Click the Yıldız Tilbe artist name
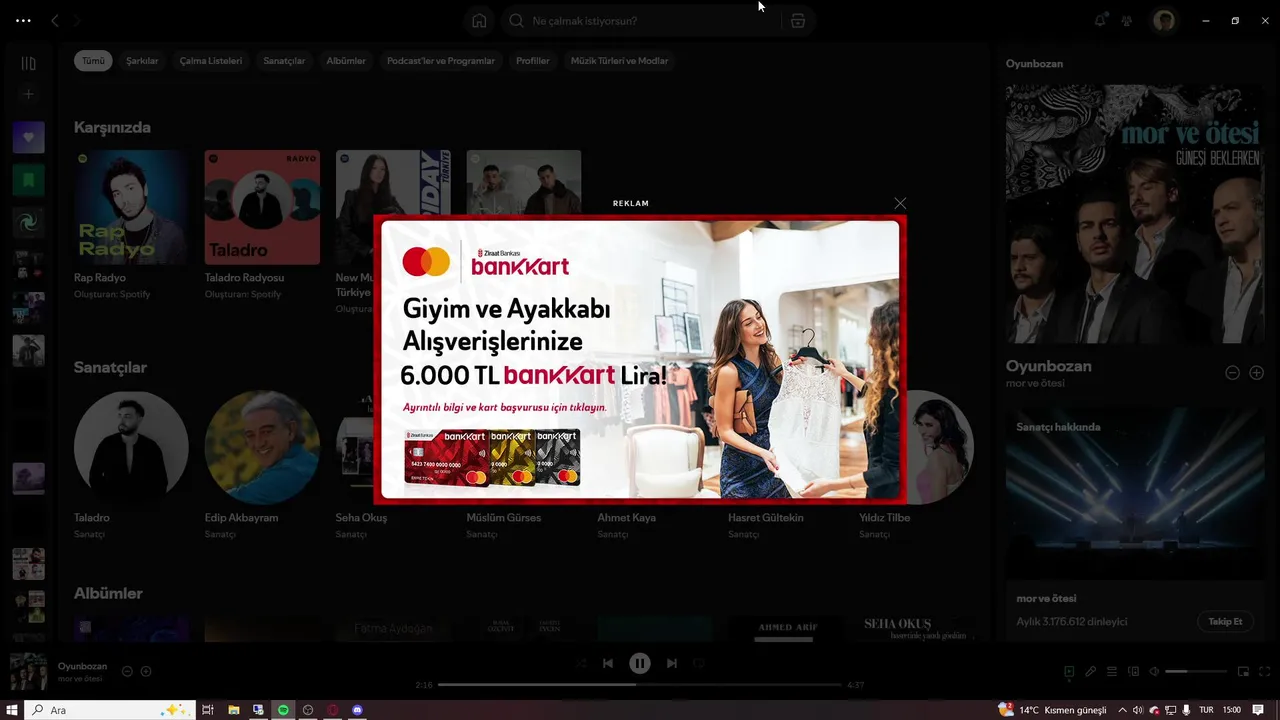This screenshot has width=1280, height=720. [884, 518]
